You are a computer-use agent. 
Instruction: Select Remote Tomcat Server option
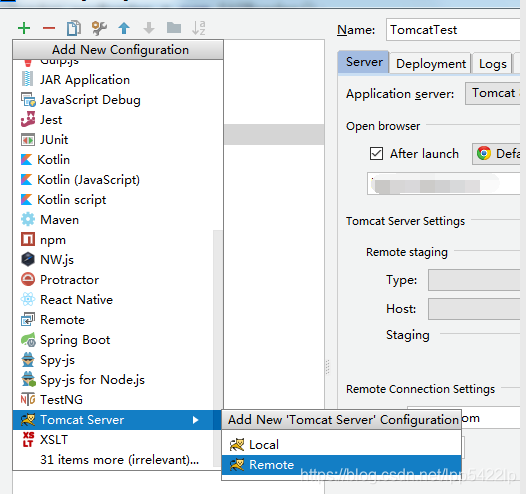(341, 465)
